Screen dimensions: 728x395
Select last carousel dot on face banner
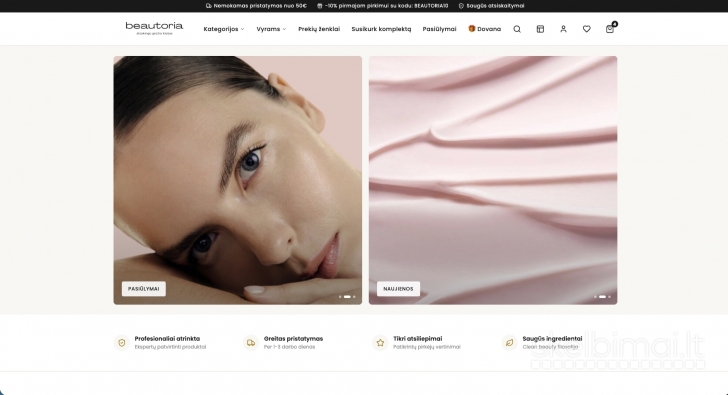[x=354, y=297]
